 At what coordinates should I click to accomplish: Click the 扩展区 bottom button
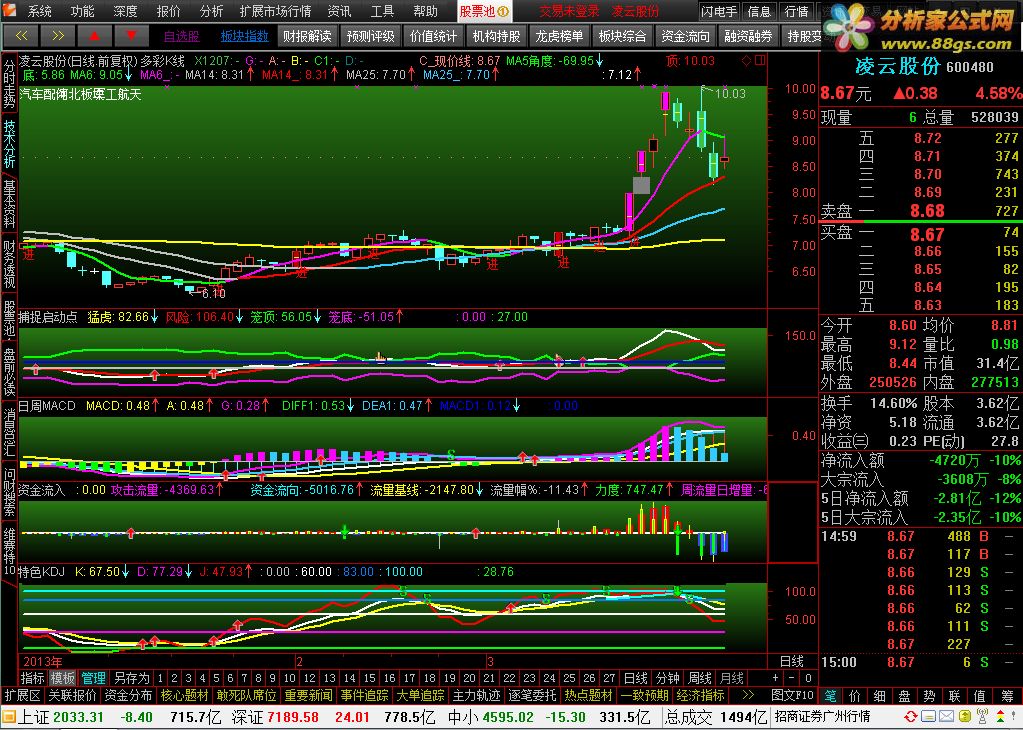click(x=22, y=695)
